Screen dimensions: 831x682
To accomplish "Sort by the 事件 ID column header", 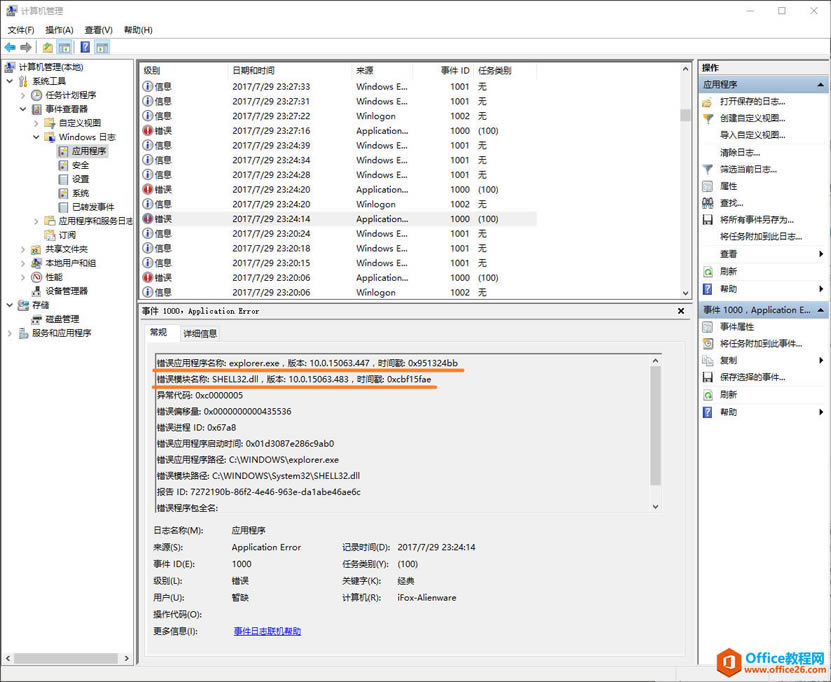I will pos(455,71).
